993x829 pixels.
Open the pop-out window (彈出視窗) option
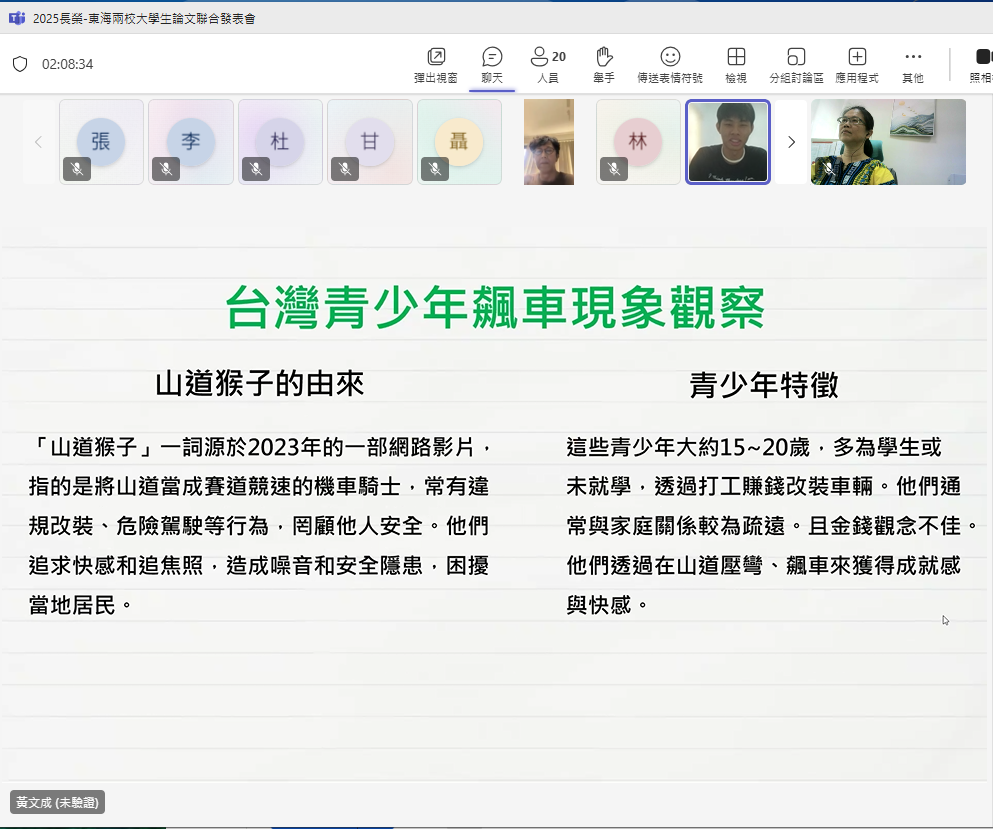pos(436,65)
